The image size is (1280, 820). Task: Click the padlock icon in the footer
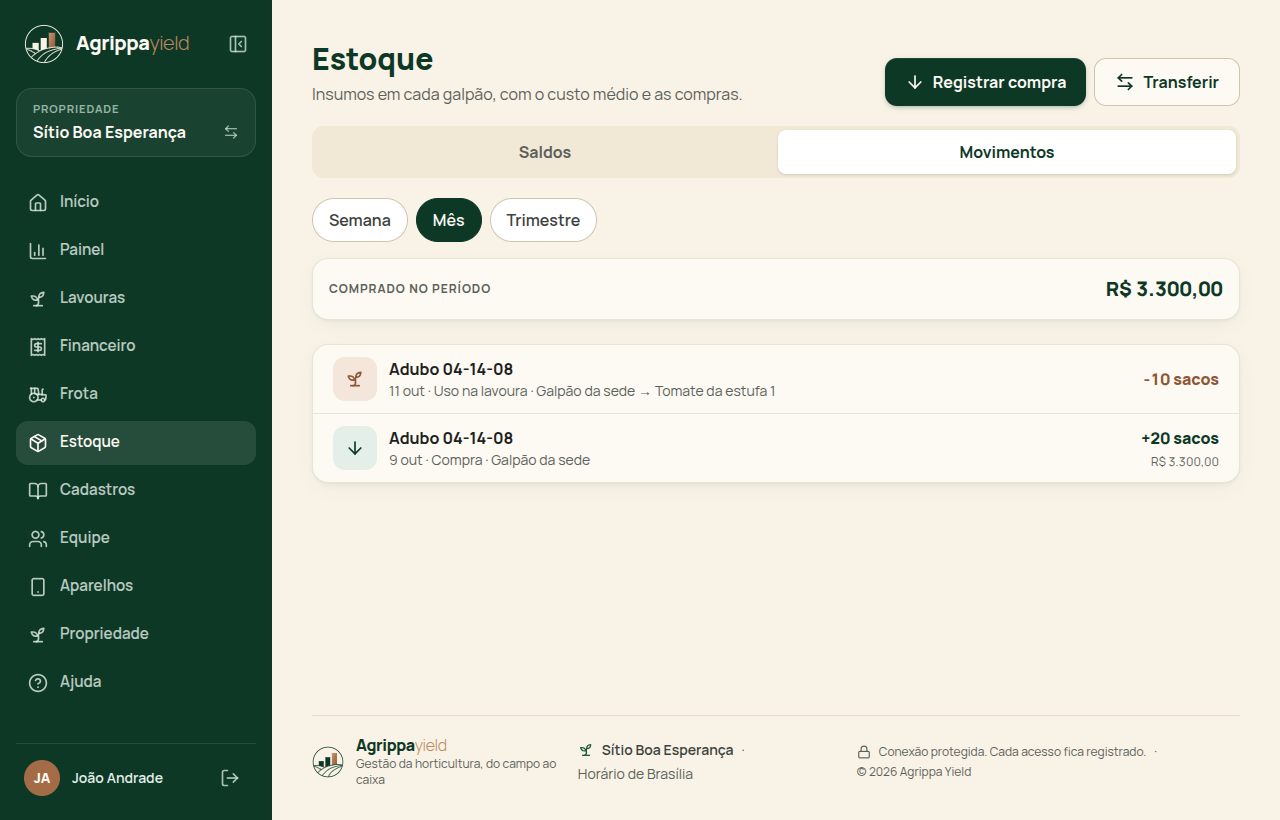click(864, 752)
